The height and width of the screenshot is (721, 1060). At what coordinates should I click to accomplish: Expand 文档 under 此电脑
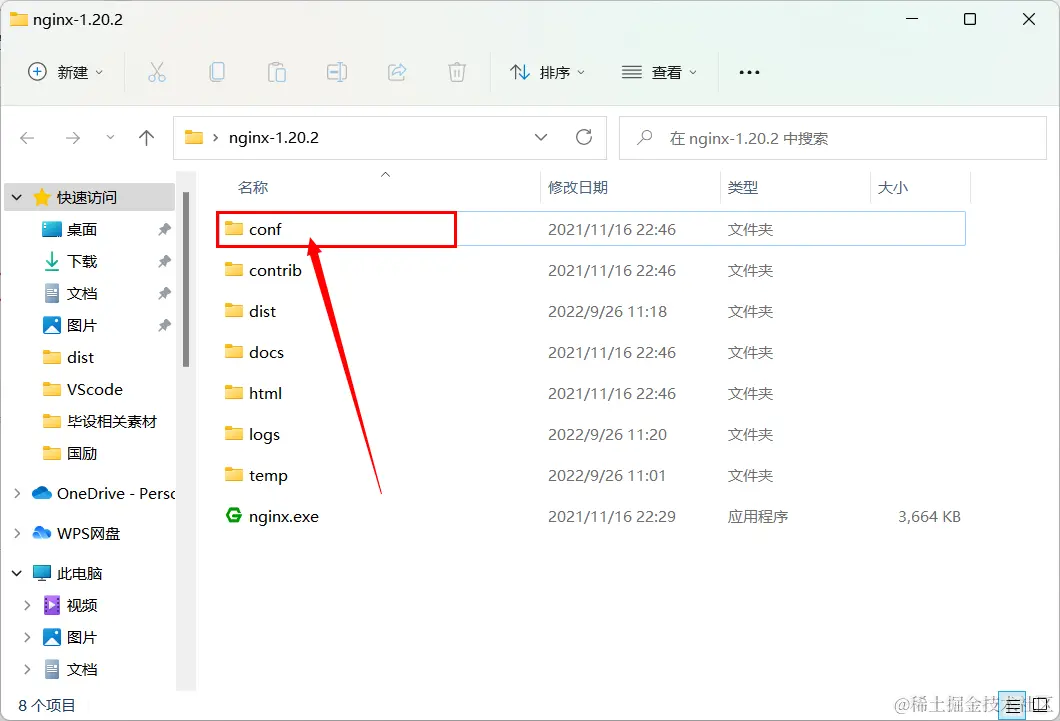tap(27, 670)
